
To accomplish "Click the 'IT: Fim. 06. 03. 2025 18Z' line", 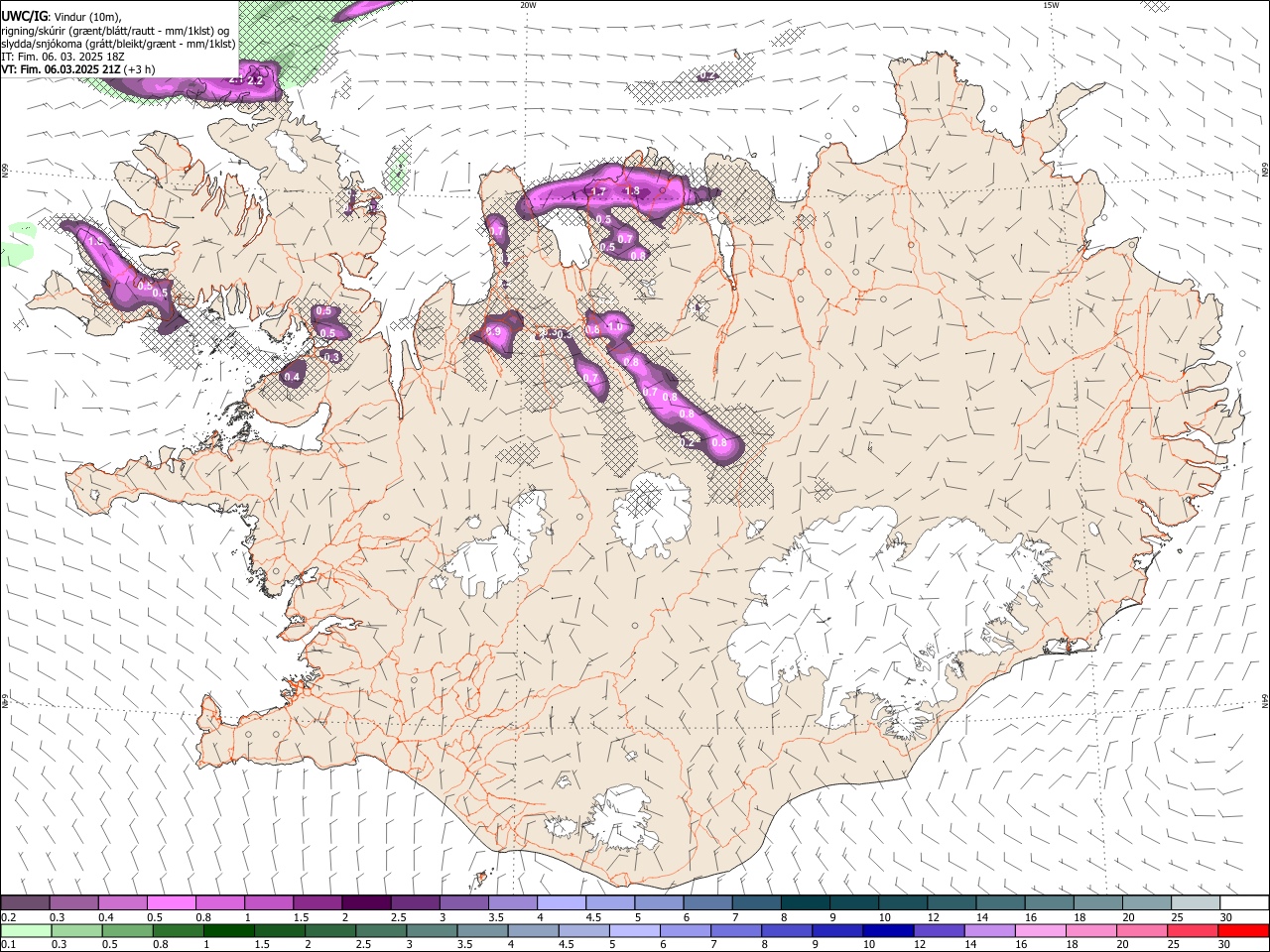I will 63,57.
